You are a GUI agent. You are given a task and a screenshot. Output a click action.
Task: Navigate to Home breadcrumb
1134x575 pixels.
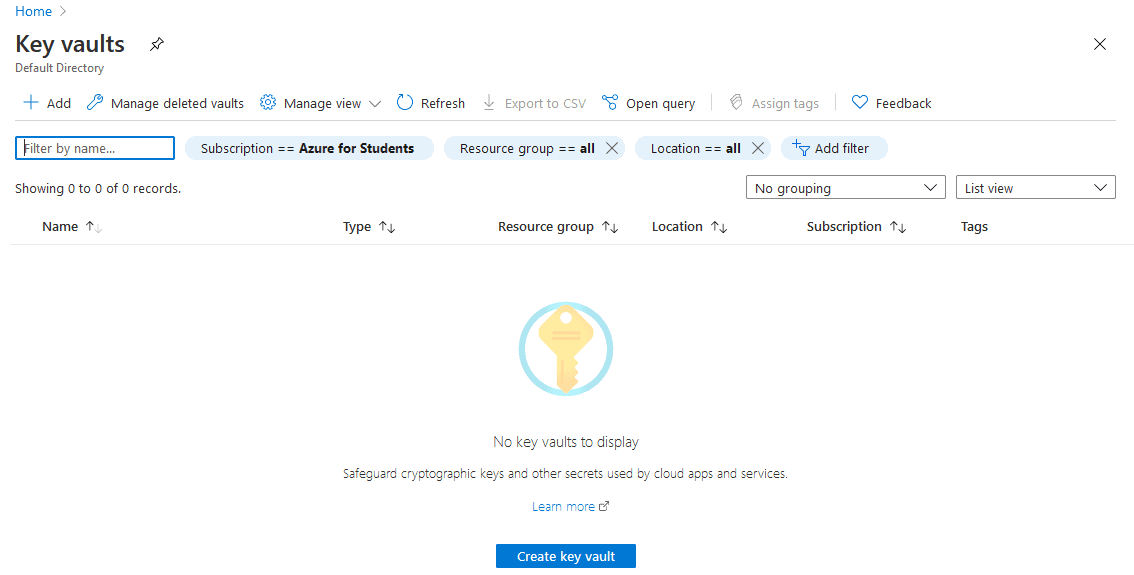pos(33,12)
